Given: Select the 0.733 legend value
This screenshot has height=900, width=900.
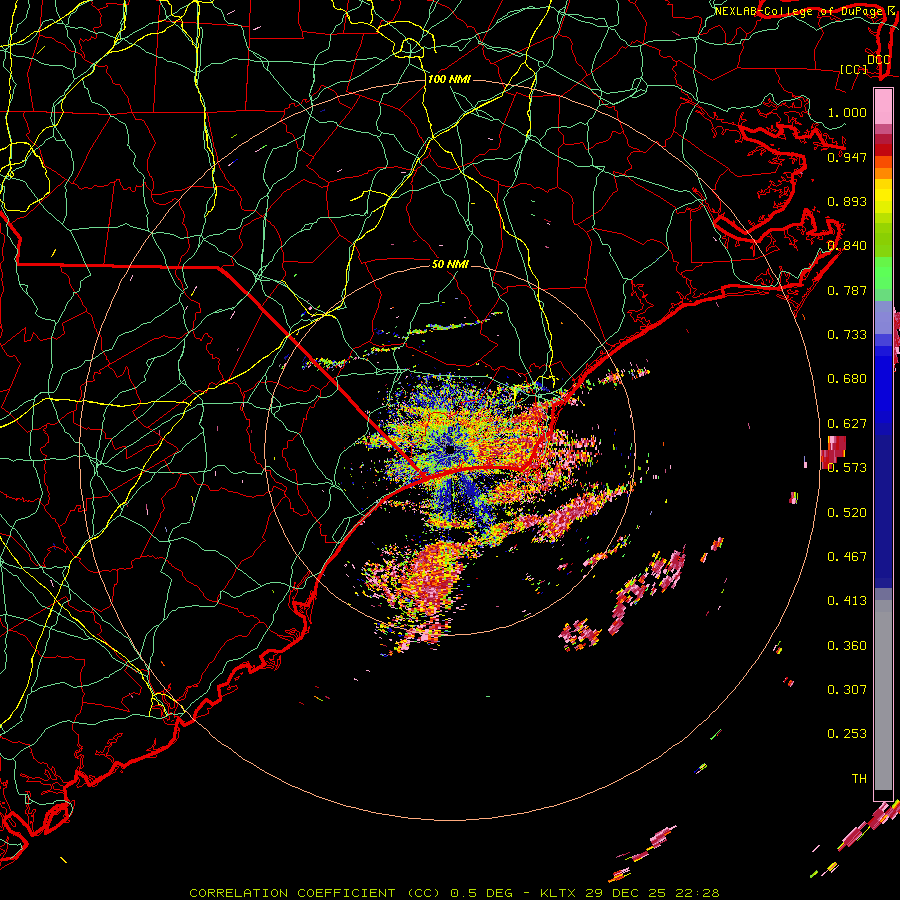Looking at the screenshot, I should click(847, 334).
